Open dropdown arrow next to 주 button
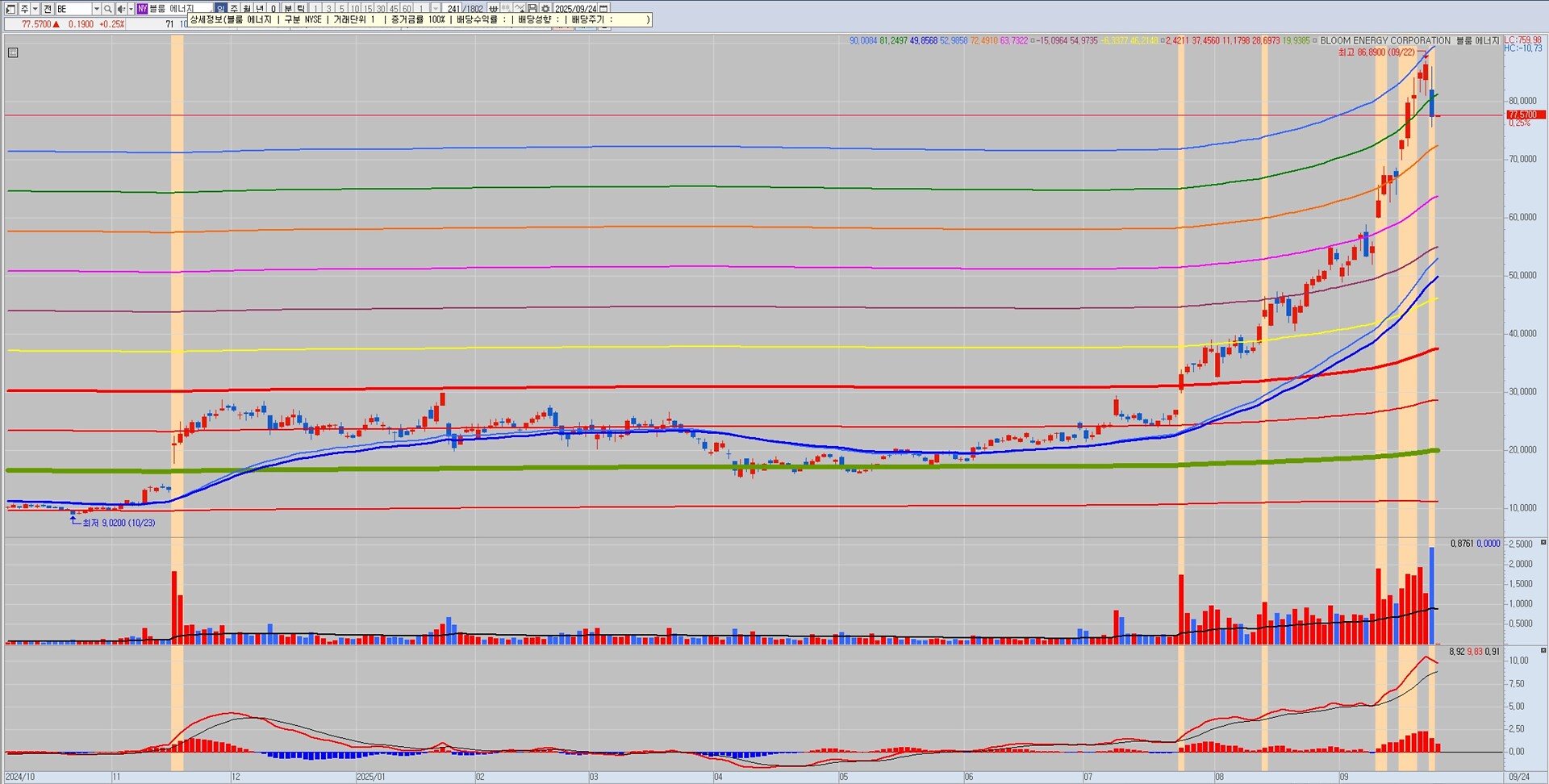This screenshot has height=784, width=1549. click(x=35, y=9)
